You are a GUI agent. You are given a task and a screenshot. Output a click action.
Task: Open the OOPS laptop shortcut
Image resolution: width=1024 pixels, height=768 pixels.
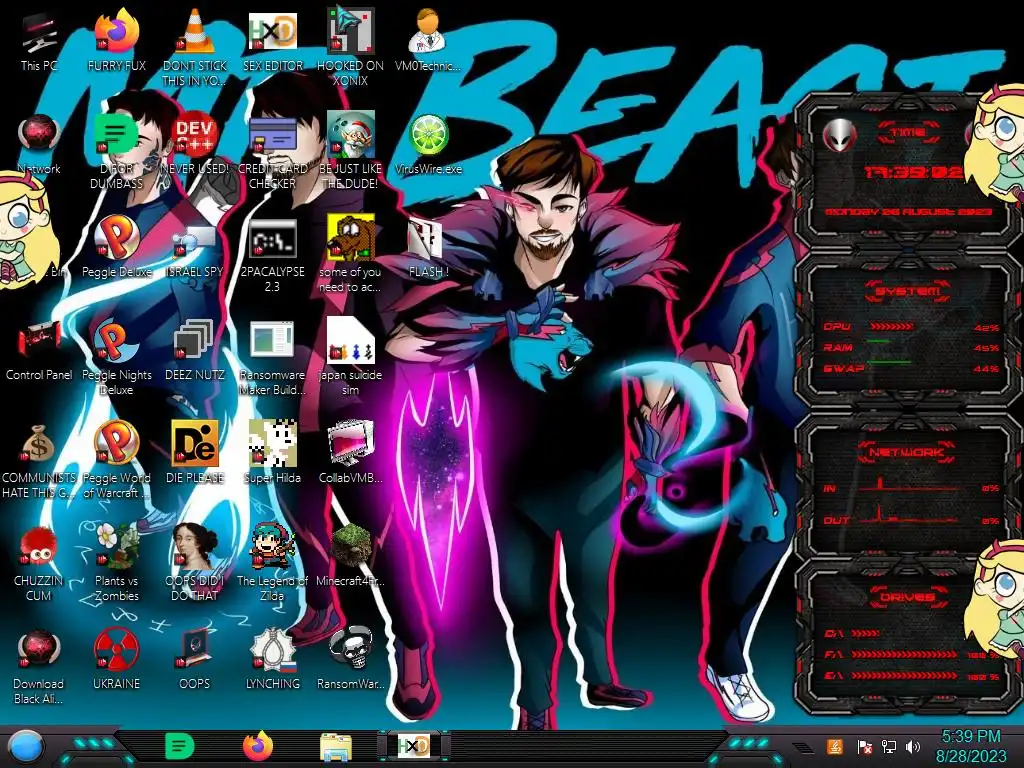195,658
